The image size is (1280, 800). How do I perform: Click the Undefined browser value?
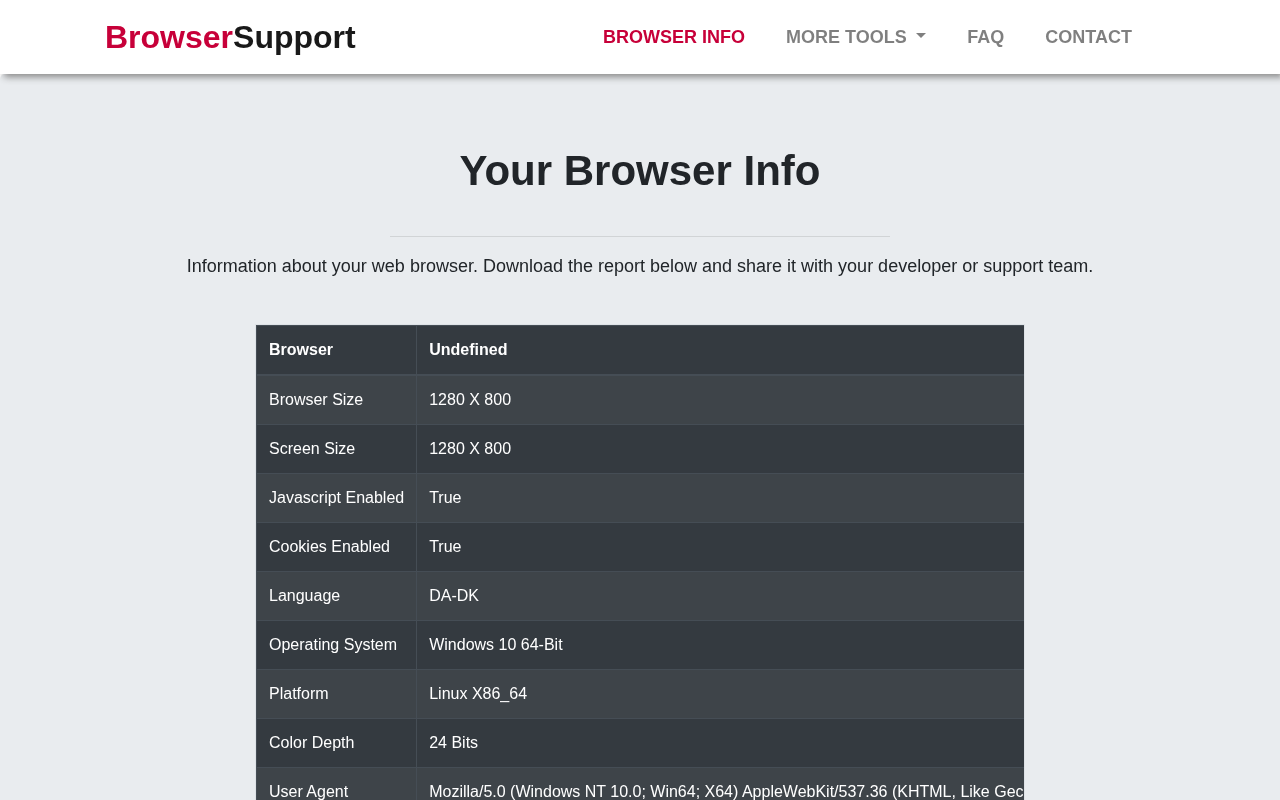click(x=468, y=350)
